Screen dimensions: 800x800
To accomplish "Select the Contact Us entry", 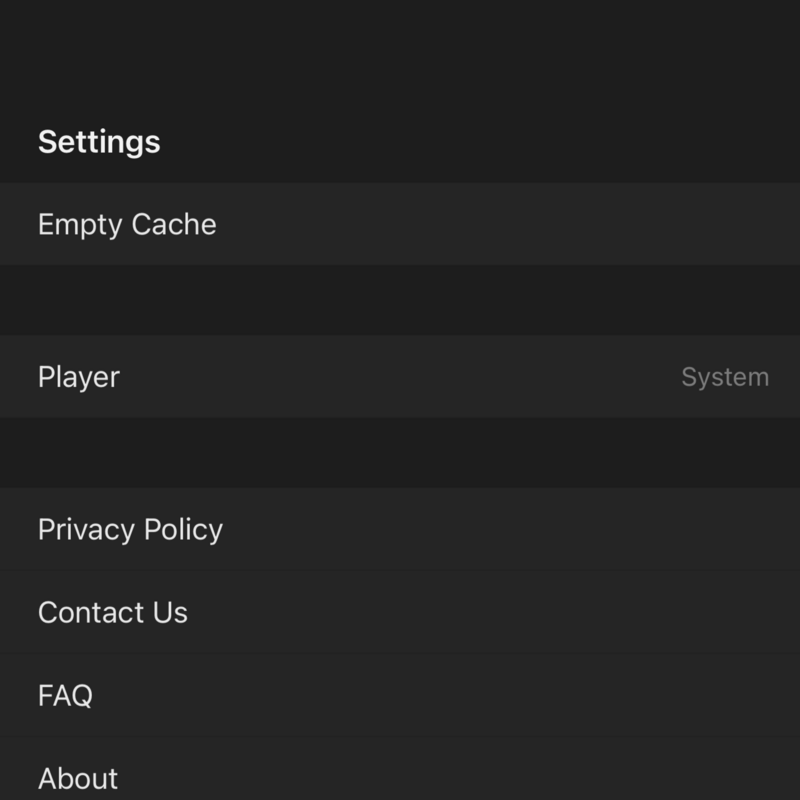I will coord(113,612).
